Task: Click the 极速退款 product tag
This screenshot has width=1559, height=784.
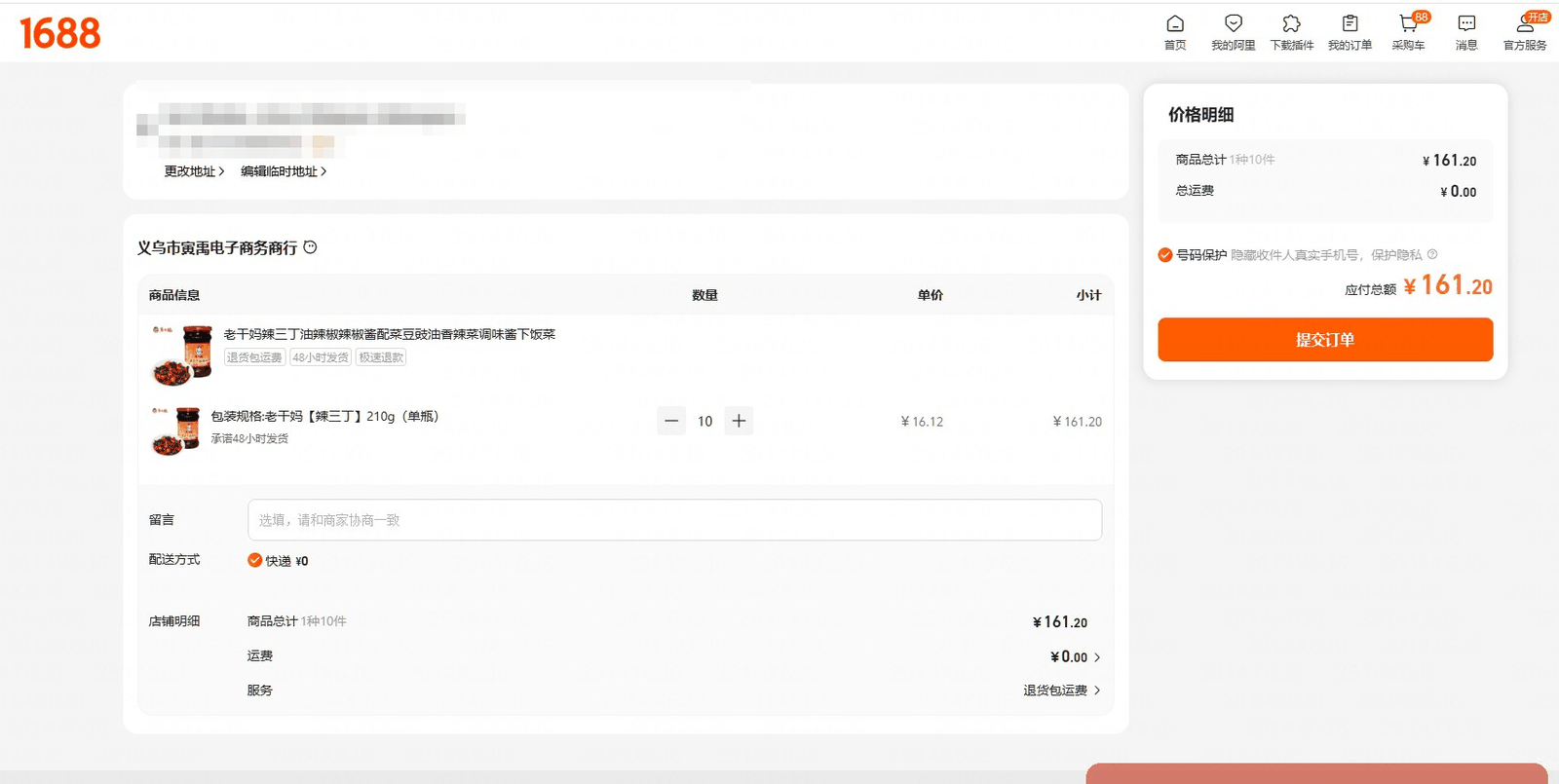Action: pyautogui.click(x=381, y=357)
